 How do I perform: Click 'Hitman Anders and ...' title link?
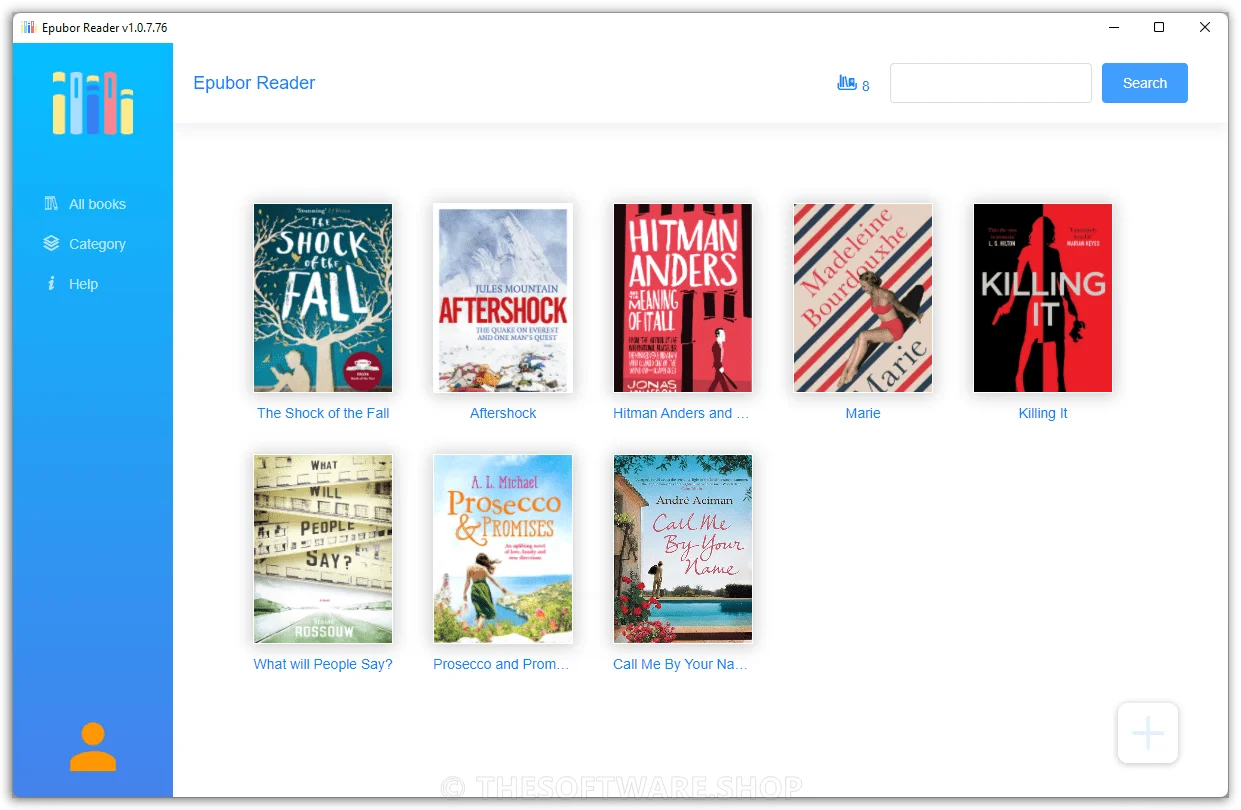click(x=681, y=413)
